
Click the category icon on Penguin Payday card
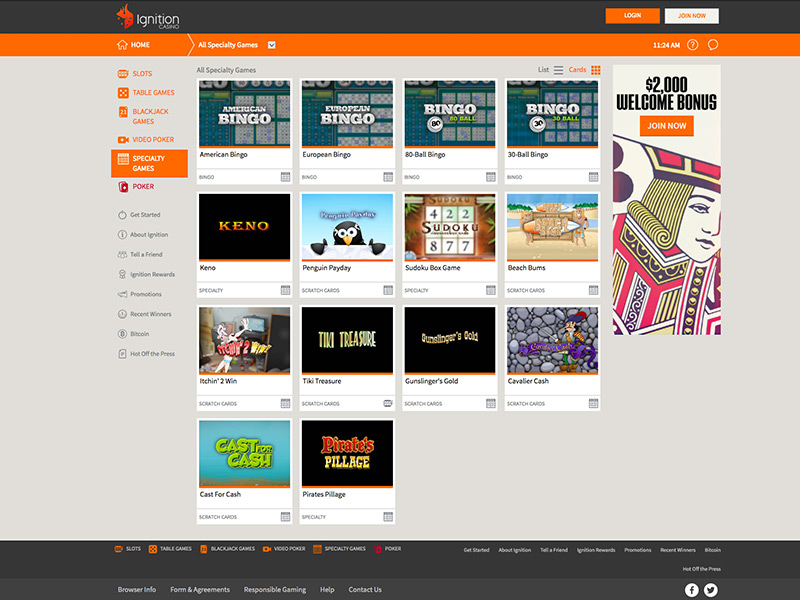coord(388,290)
